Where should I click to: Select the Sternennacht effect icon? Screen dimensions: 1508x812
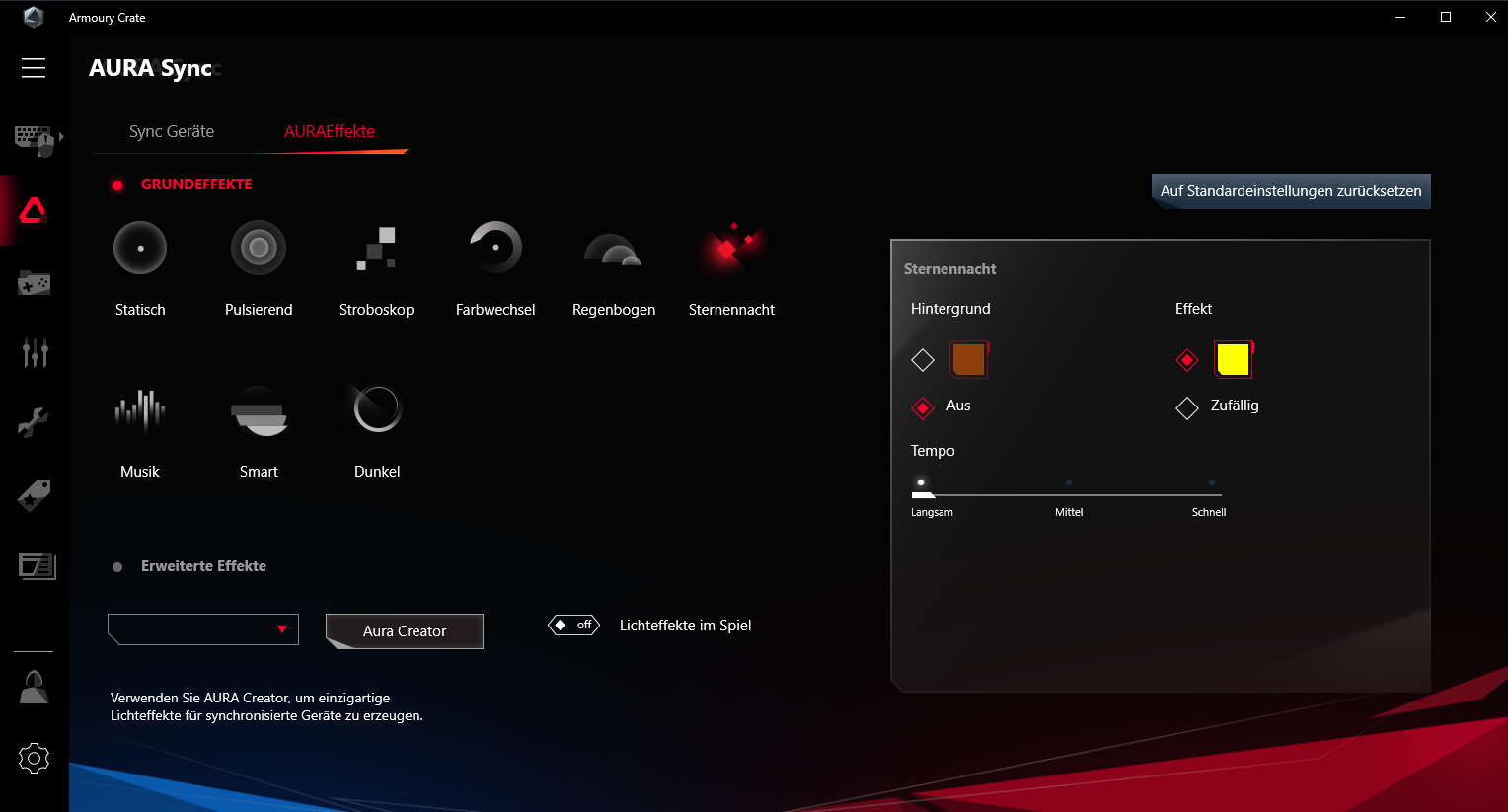point(731,248)
